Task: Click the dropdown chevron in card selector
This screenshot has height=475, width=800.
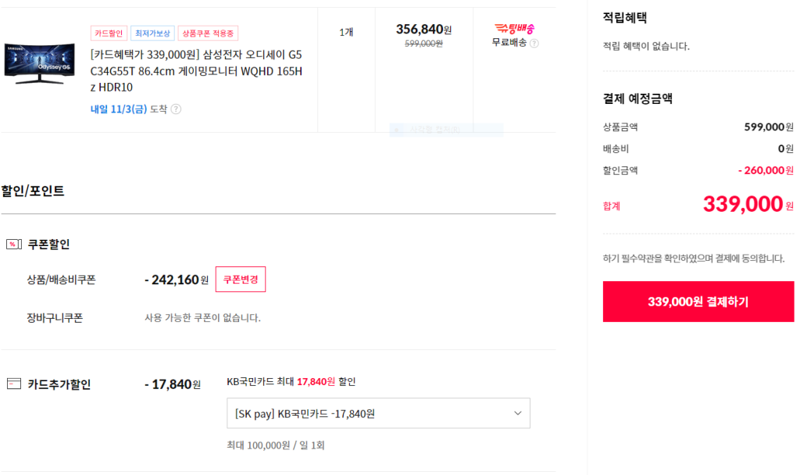Action: pos(518,413)
